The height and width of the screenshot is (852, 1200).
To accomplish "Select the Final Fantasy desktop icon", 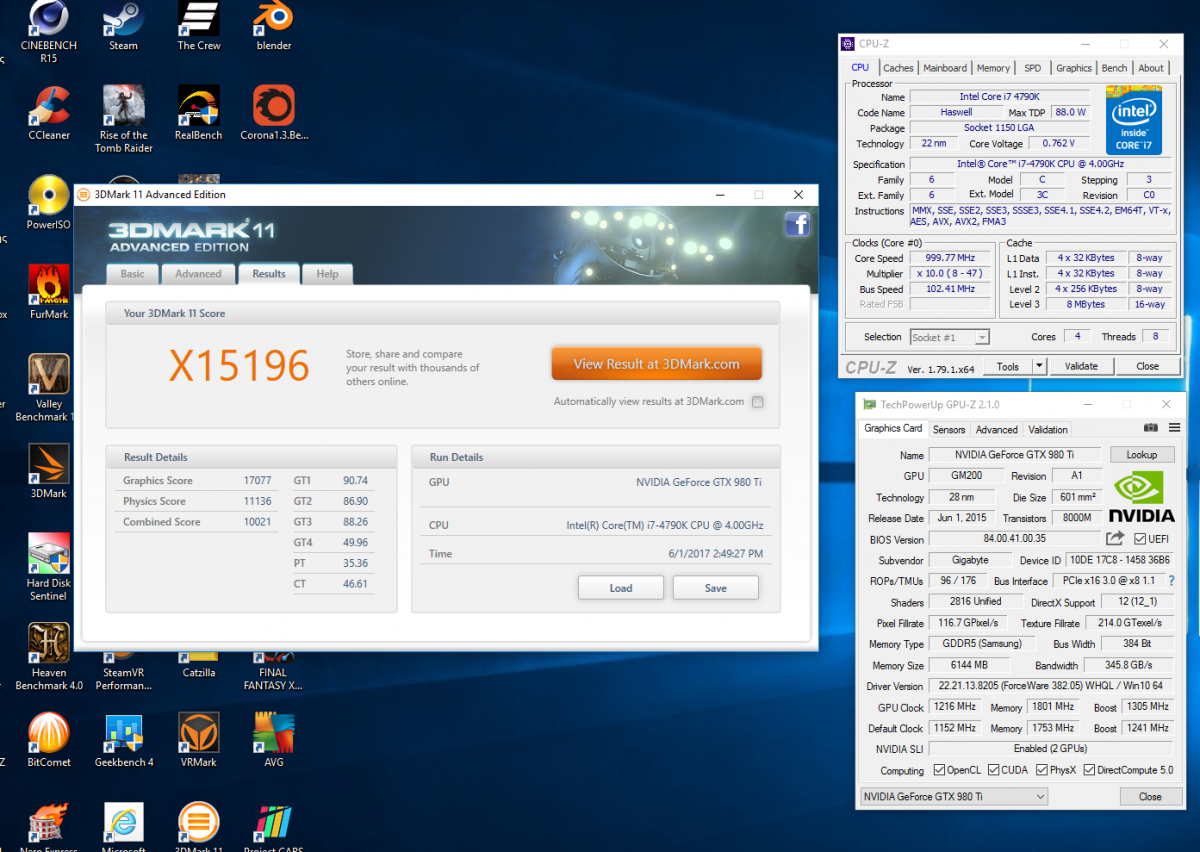I will [x=274, y=670].
